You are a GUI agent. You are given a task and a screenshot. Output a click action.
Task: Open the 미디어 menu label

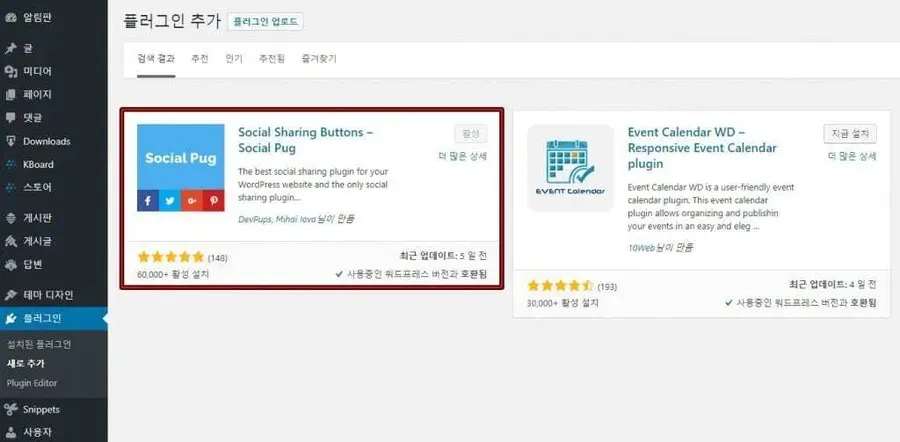[x=37, y=71]
